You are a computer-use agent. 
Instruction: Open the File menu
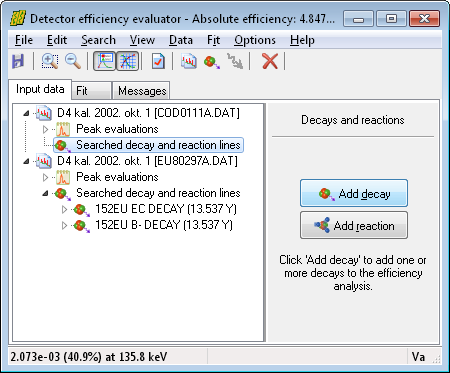click(24, 40)
